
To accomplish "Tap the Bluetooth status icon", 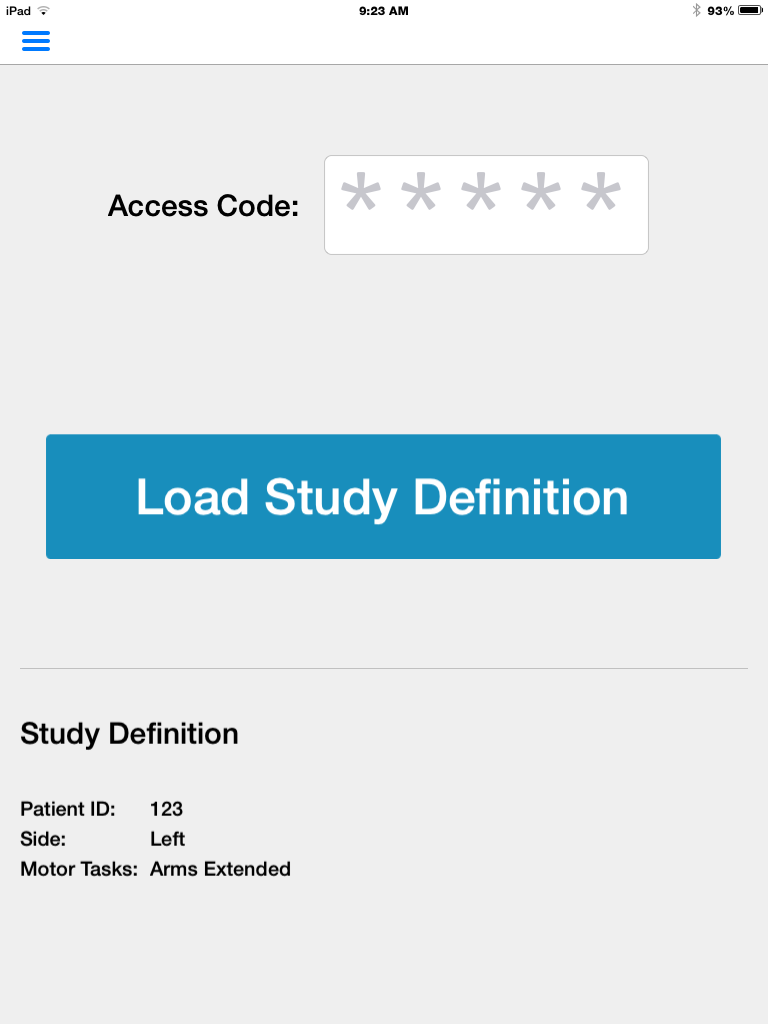I will pyautogui.click(x=696, y=10).
